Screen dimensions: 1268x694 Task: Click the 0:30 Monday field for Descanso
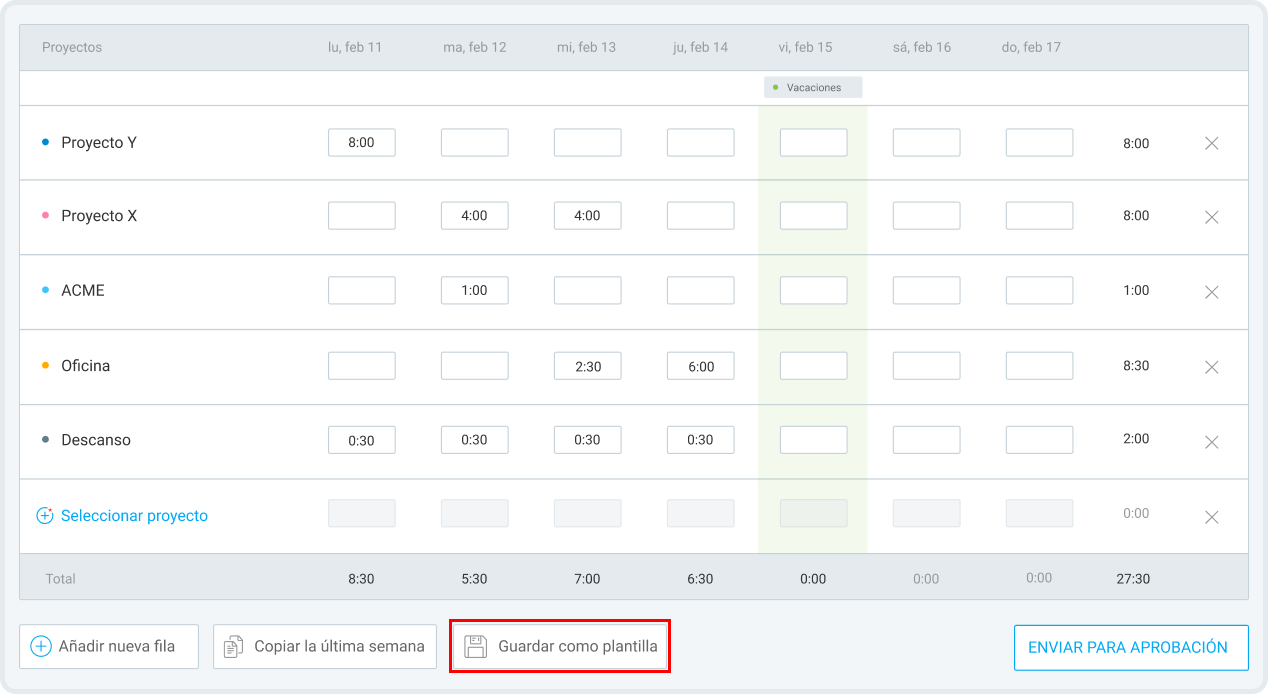point(361,440)
